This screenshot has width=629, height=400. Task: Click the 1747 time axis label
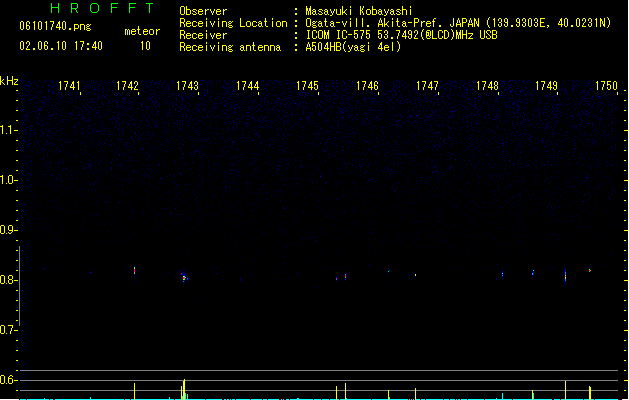tap(427, 86)
